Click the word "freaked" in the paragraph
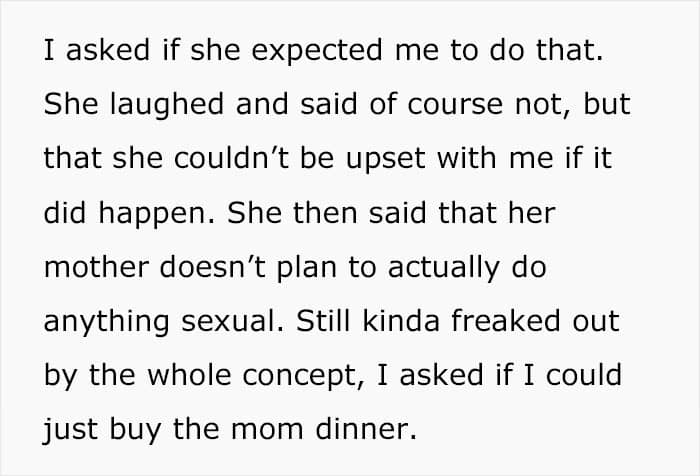 click(505, 321)
